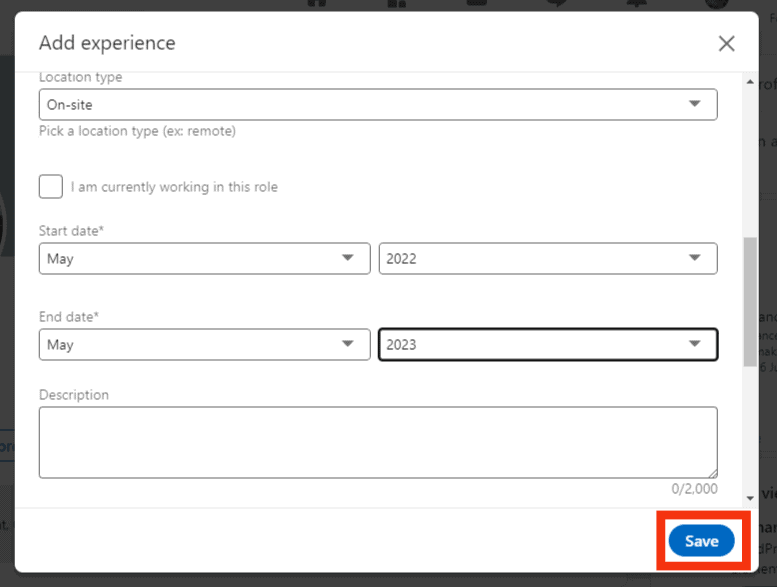
Task: Click the 'Pick a location type (ex: remote)' hint
Action: (137, 131)
